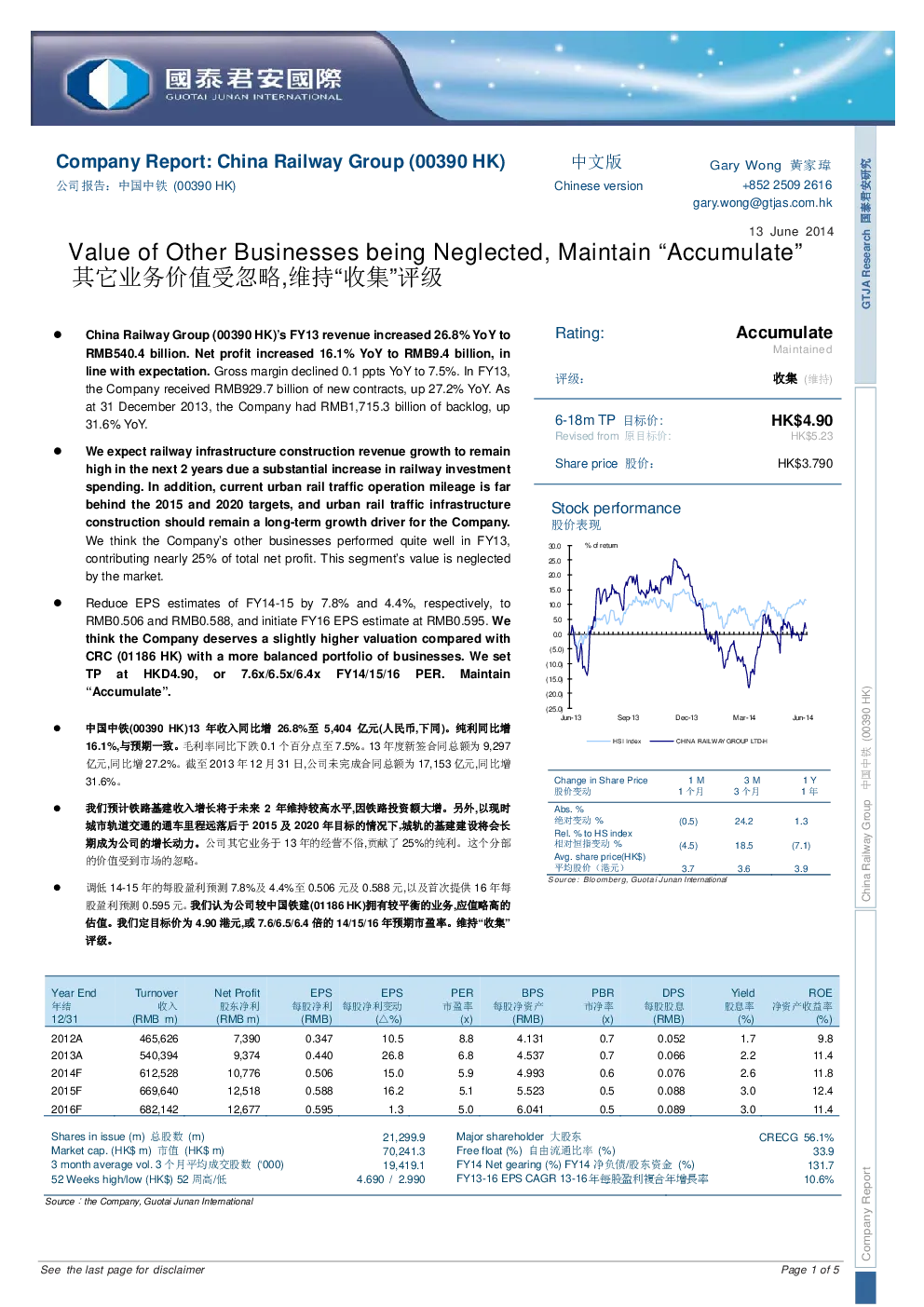Click the Page 1 of 5 footer
This screenshot has height=1307, width=924.
809,1270
